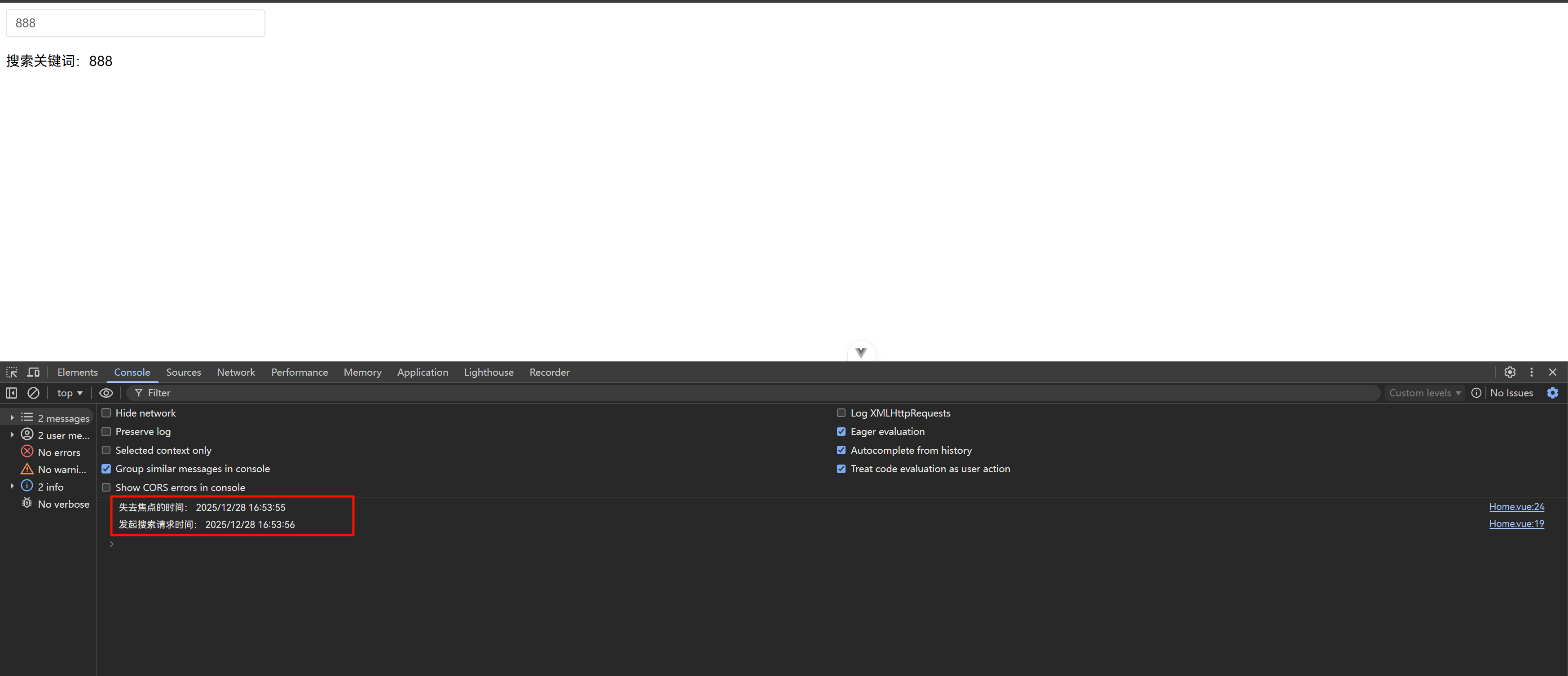Switch to the Network tab
This screenshot has height=676, width=1568.
click(236, 372)
